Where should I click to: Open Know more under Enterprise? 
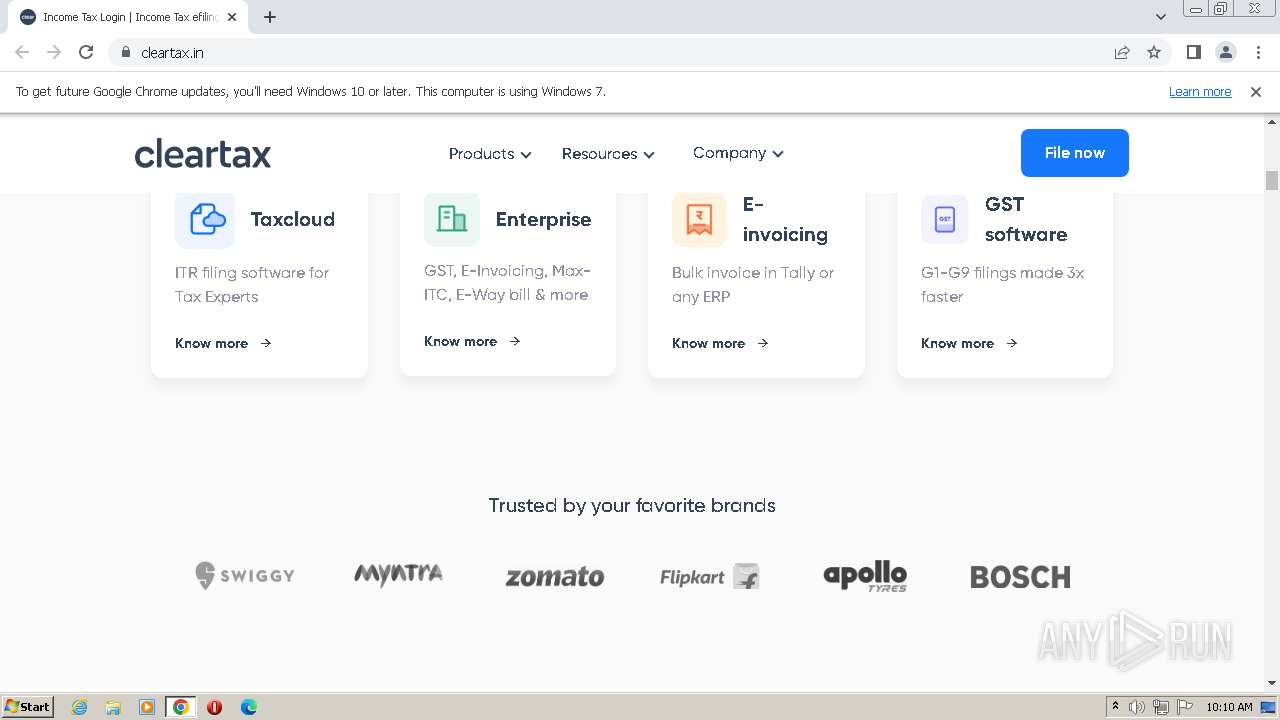point(472,341)
